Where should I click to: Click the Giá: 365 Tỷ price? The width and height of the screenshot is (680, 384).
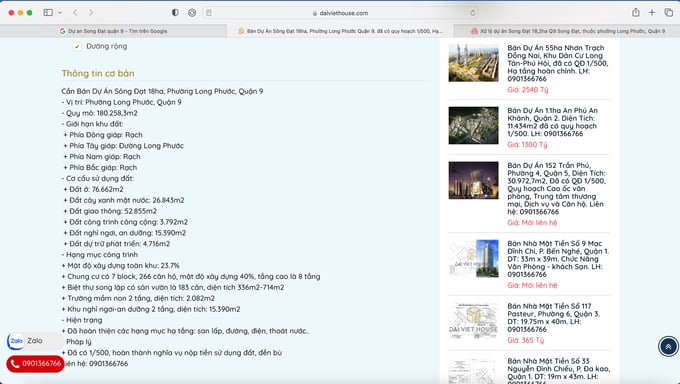525,340
